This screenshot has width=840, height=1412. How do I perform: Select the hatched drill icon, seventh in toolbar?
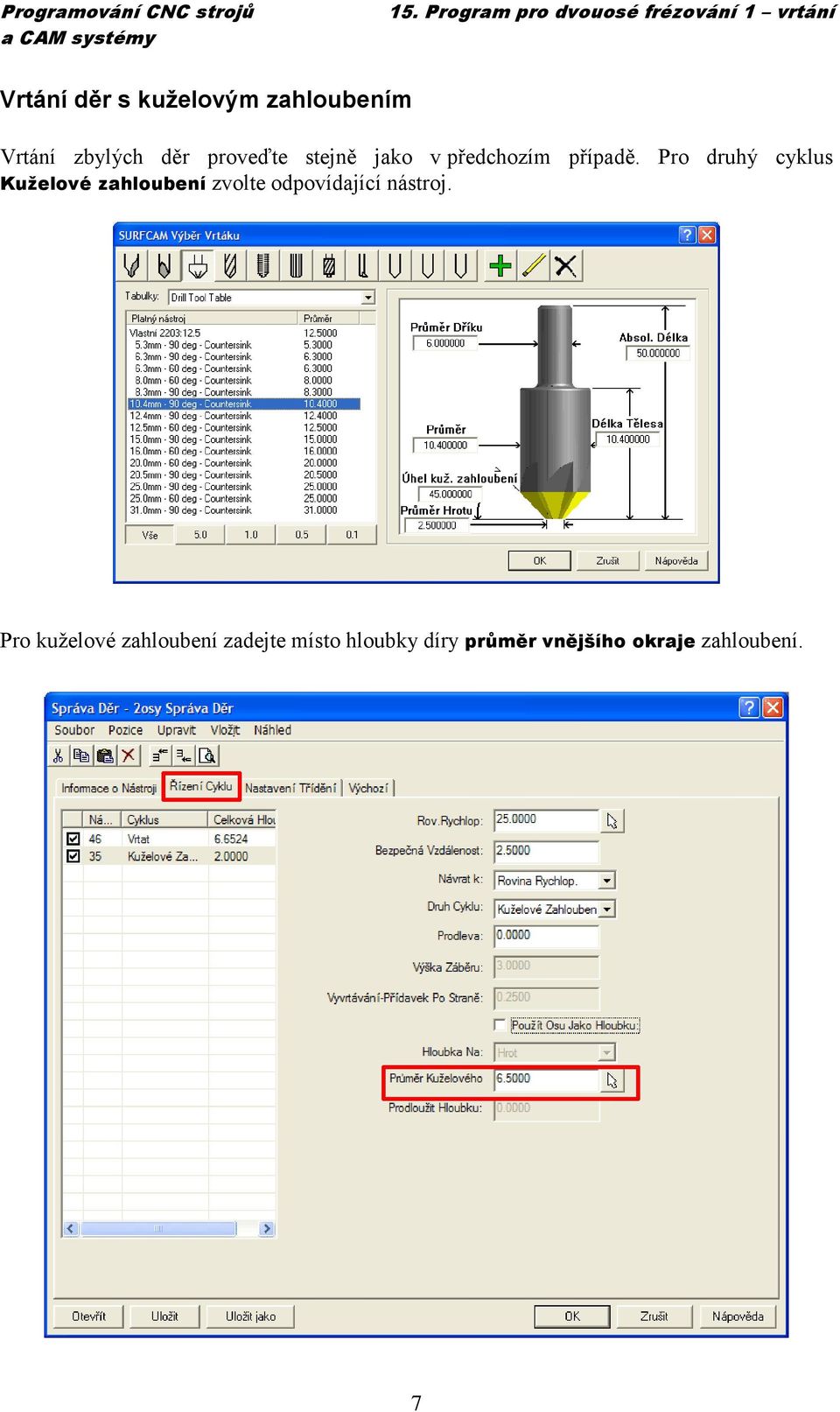[x=329, y=265]
